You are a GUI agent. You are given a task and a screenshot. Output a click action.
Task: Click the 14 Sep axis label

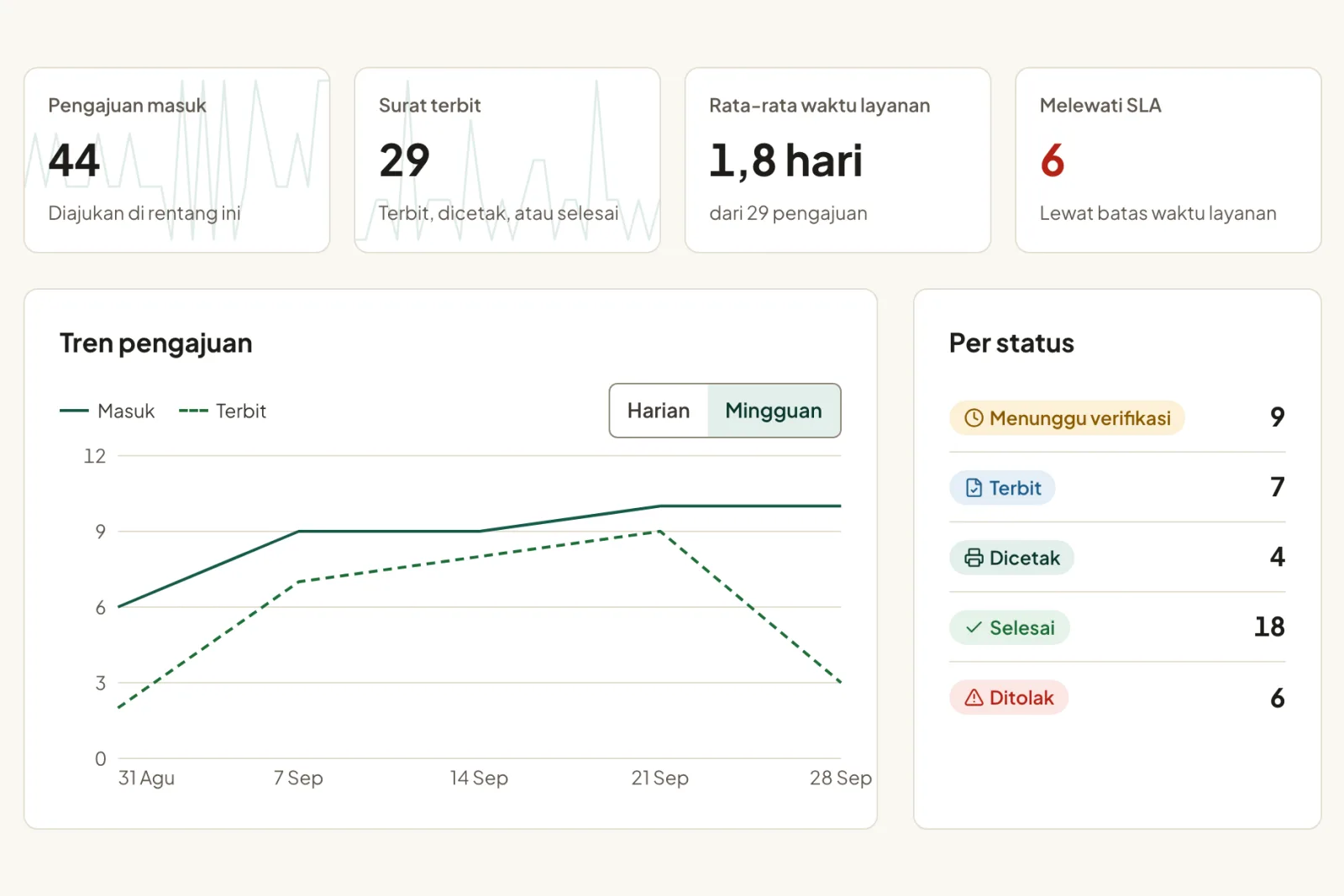pos(479,778)
